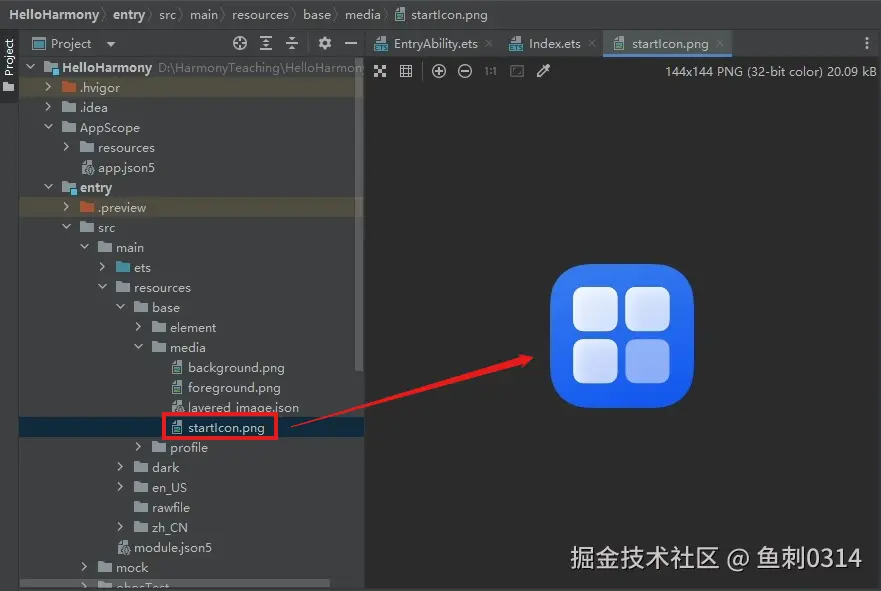Expand the mock folder
Viewport: 881px width, 591px height.
click(x=84, y=566)
